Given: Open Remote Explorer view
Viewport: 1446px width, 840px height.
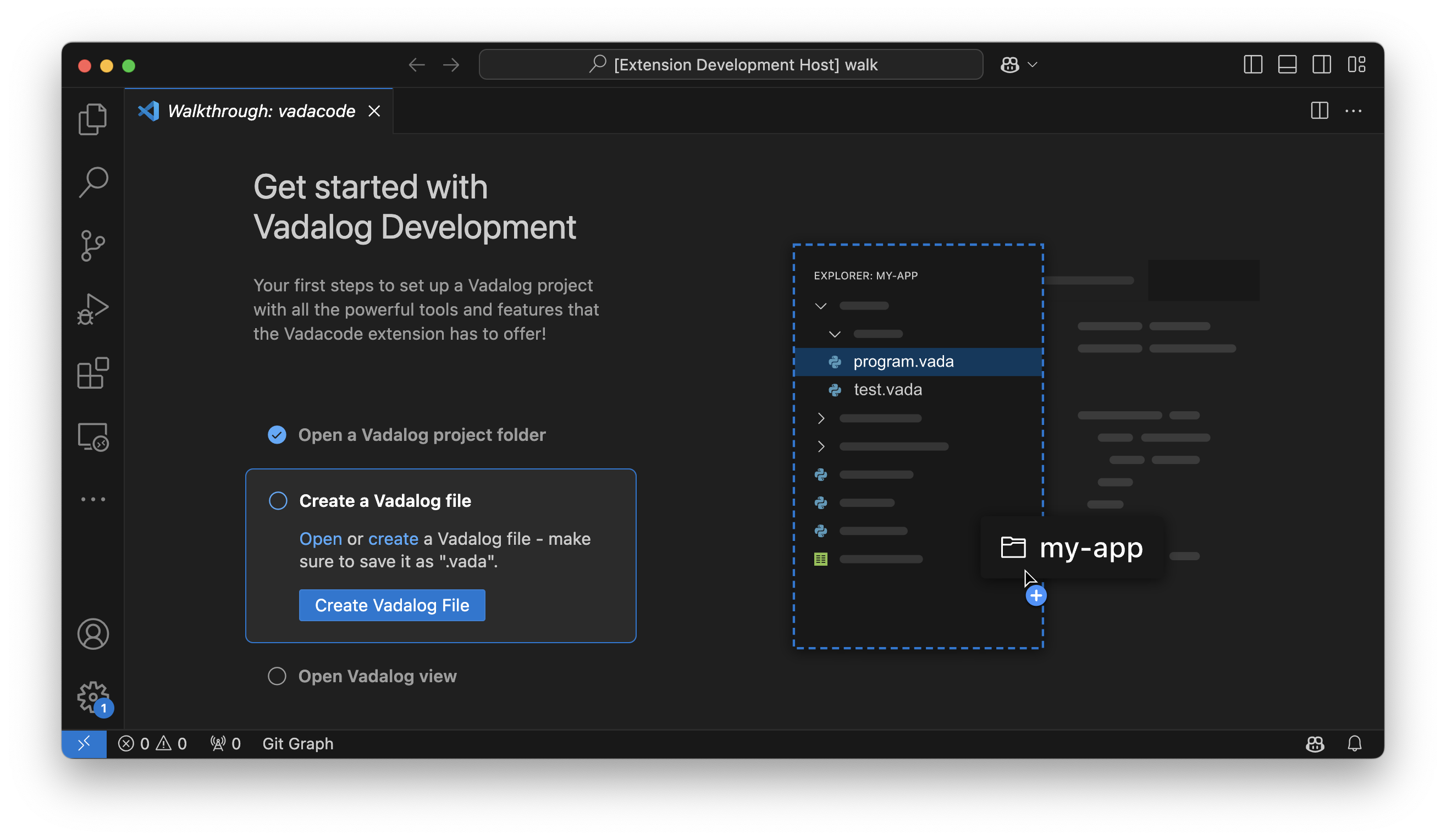Looking at the screenshot, I should (93, 436).
